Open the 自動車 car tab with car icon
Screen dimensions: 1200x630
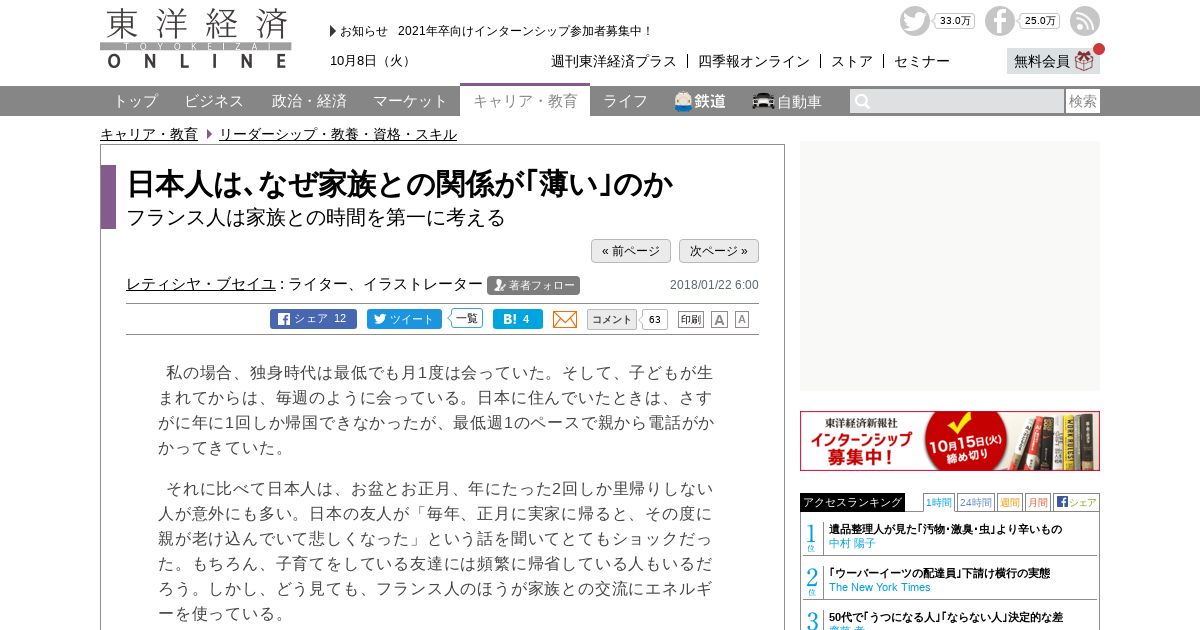pyautogui.click(x=787, y=101)
